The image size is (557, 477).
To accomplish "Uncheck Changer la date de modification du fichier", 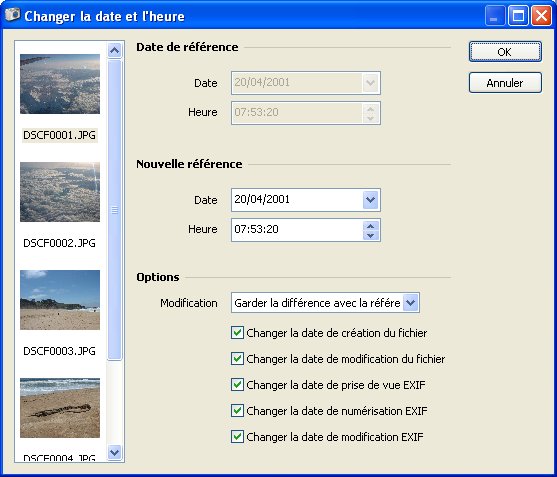I will coord(237,359).
